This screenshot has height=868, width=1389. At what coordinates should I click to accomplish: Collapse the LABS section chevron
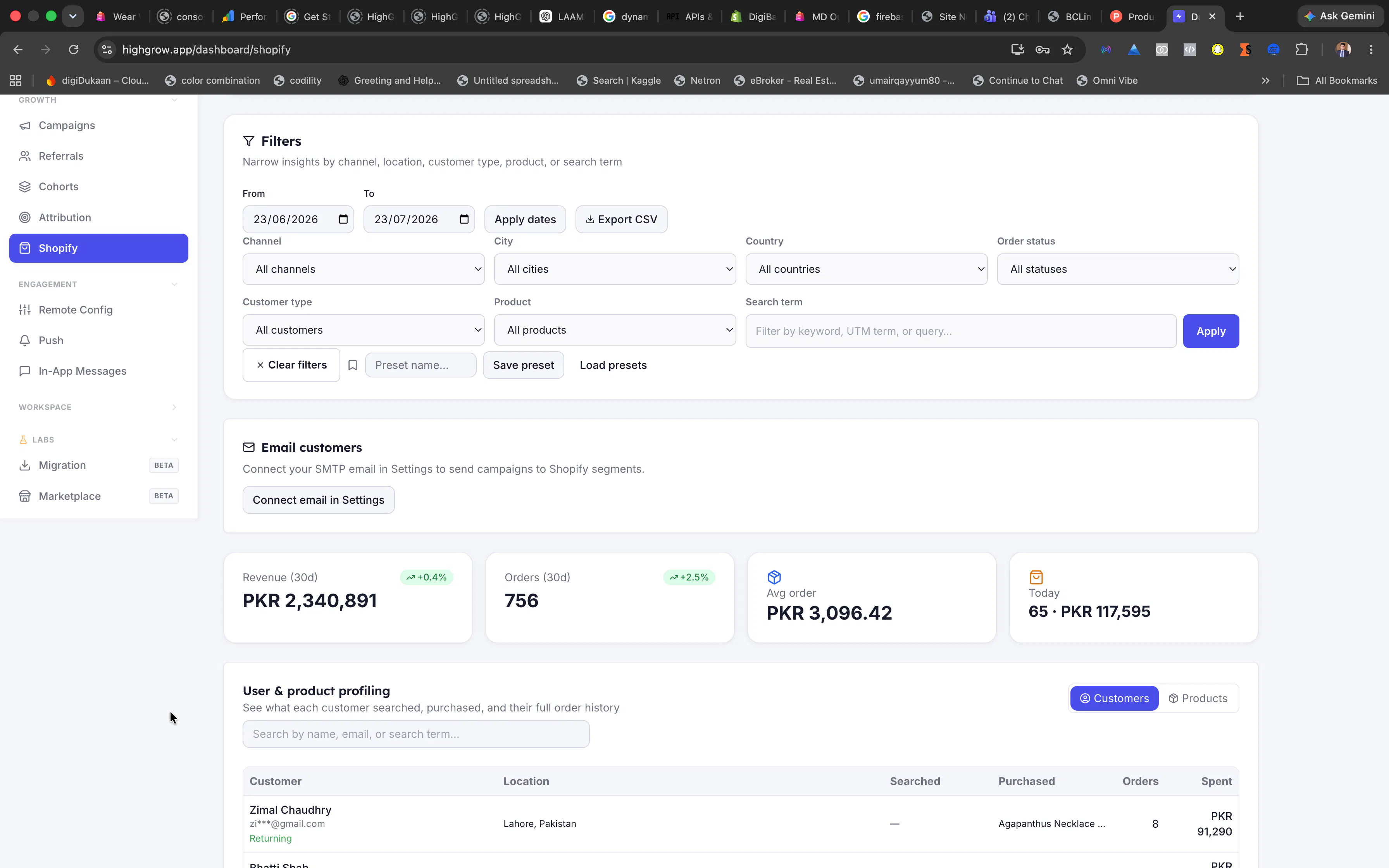tap(174, 440)
